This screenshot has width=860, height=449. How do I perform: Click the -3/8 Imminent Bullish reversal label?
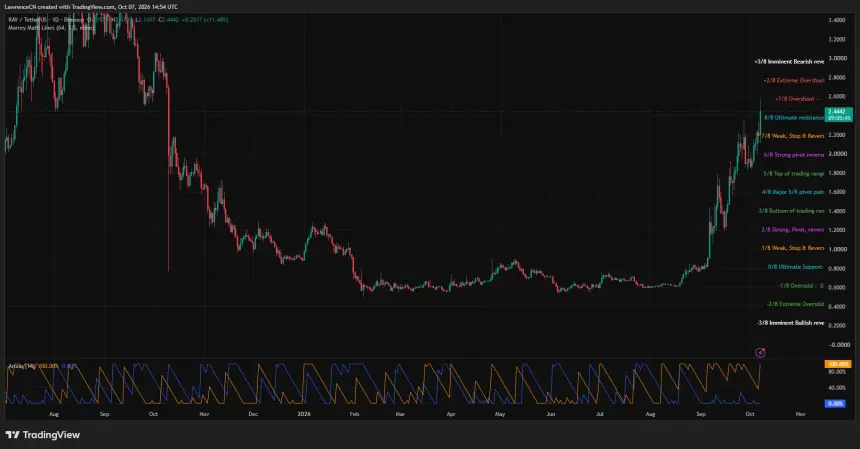pos(791,322)
